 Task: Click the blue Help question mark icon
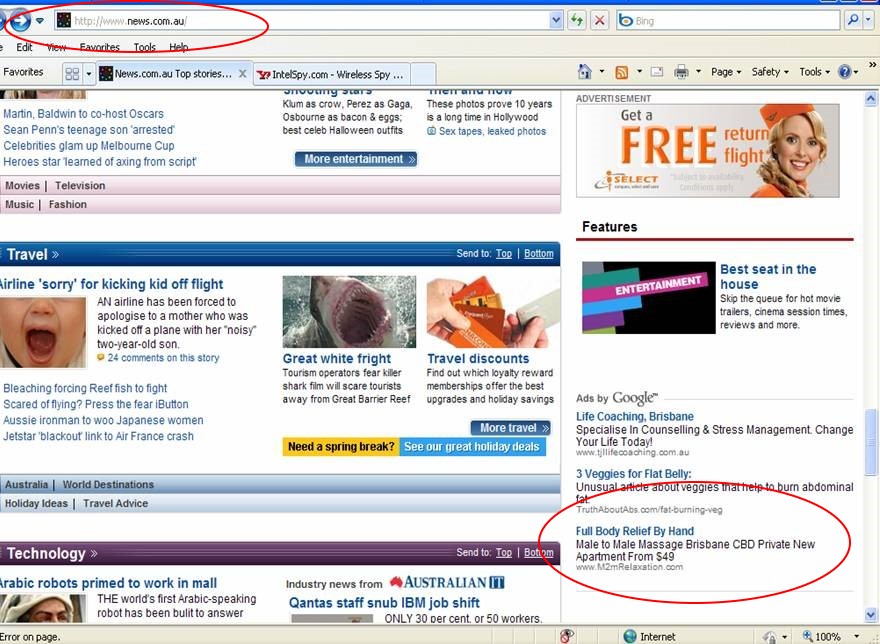click(x=845, y=72)
